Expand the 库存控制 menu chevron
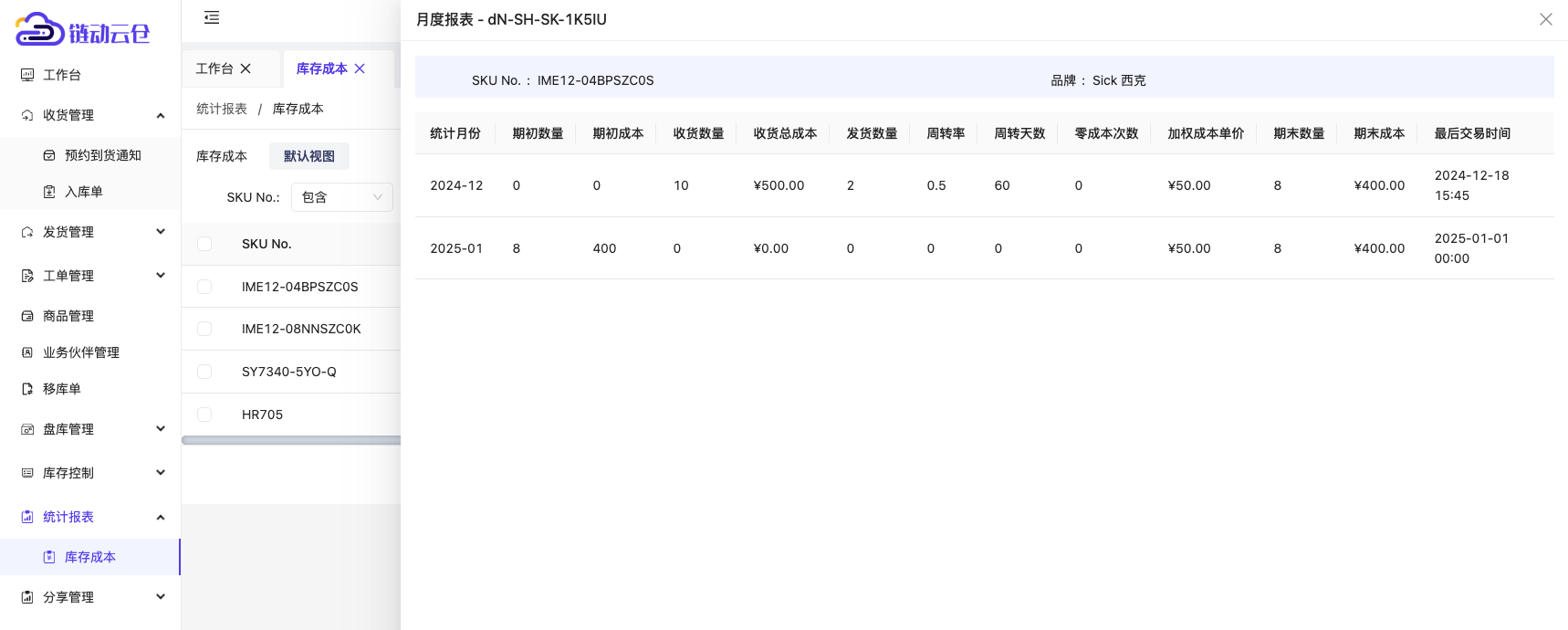The height and width of the screenshot is (630, 1568). tap(161, 473)
